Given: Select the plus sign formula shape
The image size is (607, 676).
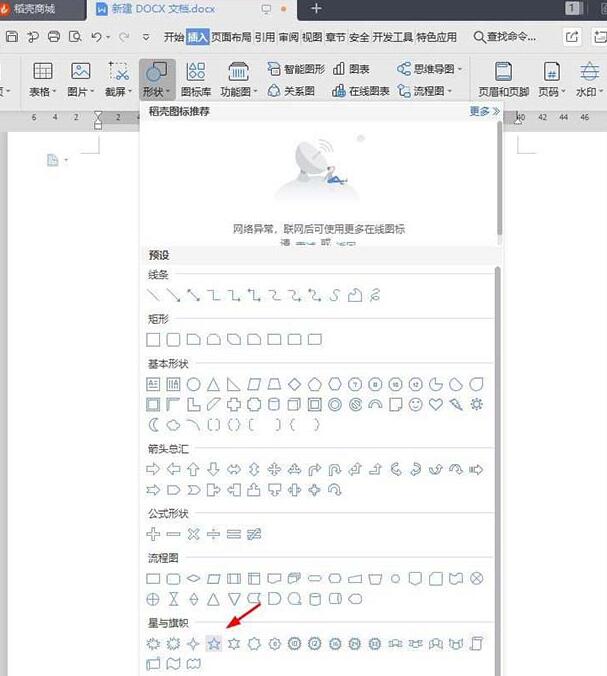Looking at the screenshot, I should click(x=154, y=534).
